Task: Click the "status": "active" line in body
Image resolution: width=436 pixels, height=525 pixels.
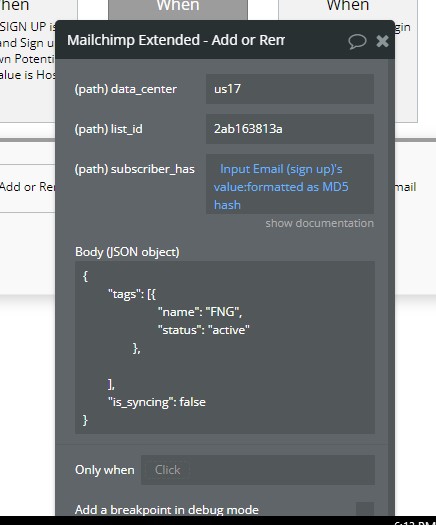Action: (x=204, y=330)
